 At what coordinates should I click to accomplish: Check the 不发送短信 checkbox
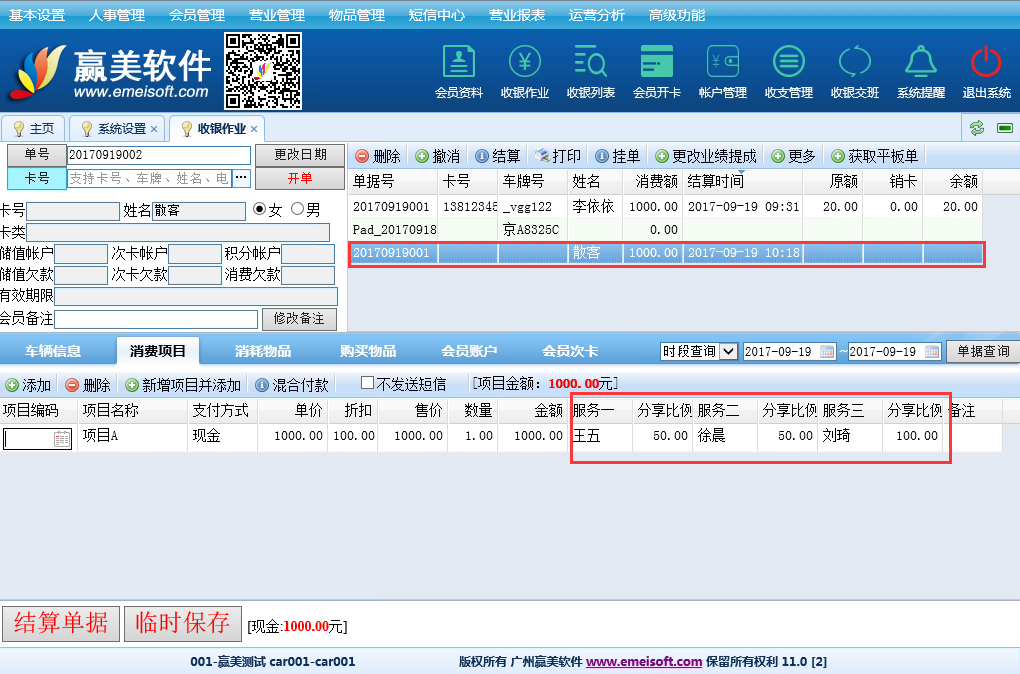pos(367,384)
